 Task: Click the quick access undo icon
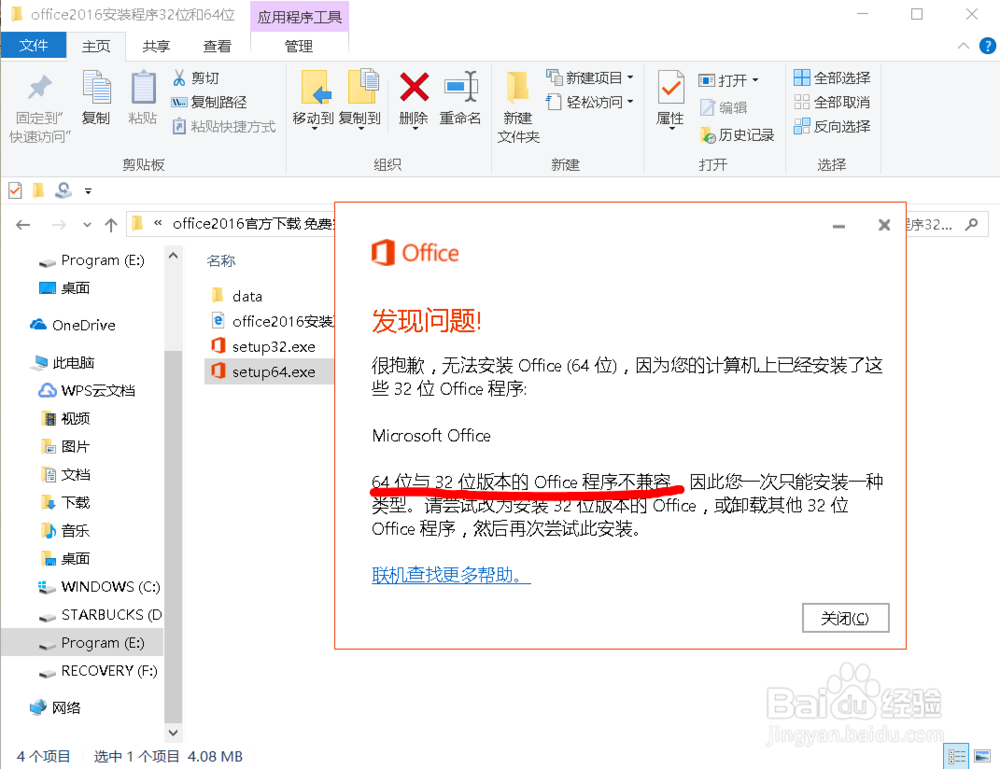click(x=62, y=190)
